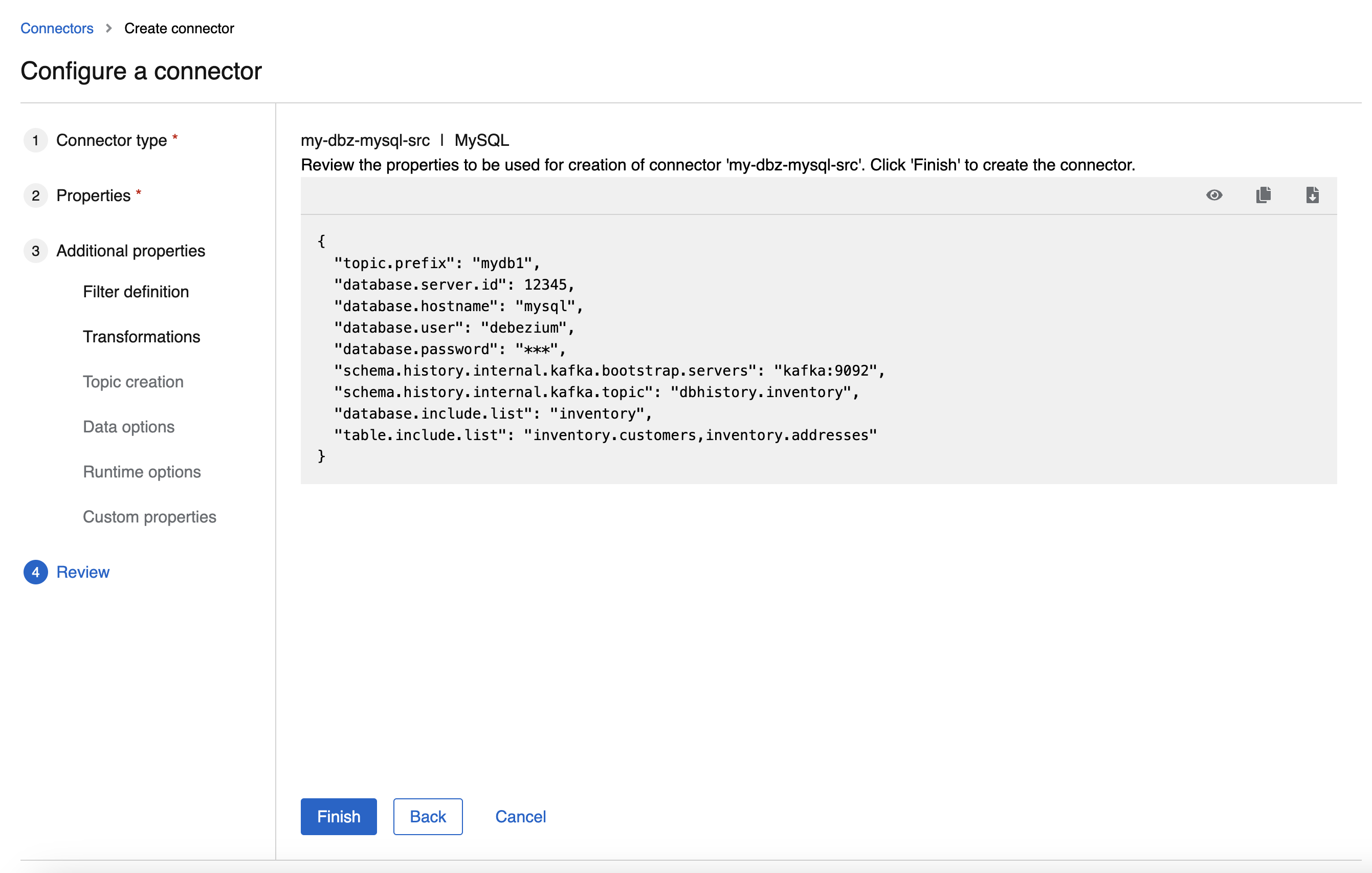Viewport: 1372px width, 873px height.
Task: Go to Connector type step
Action: (x=112, y=140)
